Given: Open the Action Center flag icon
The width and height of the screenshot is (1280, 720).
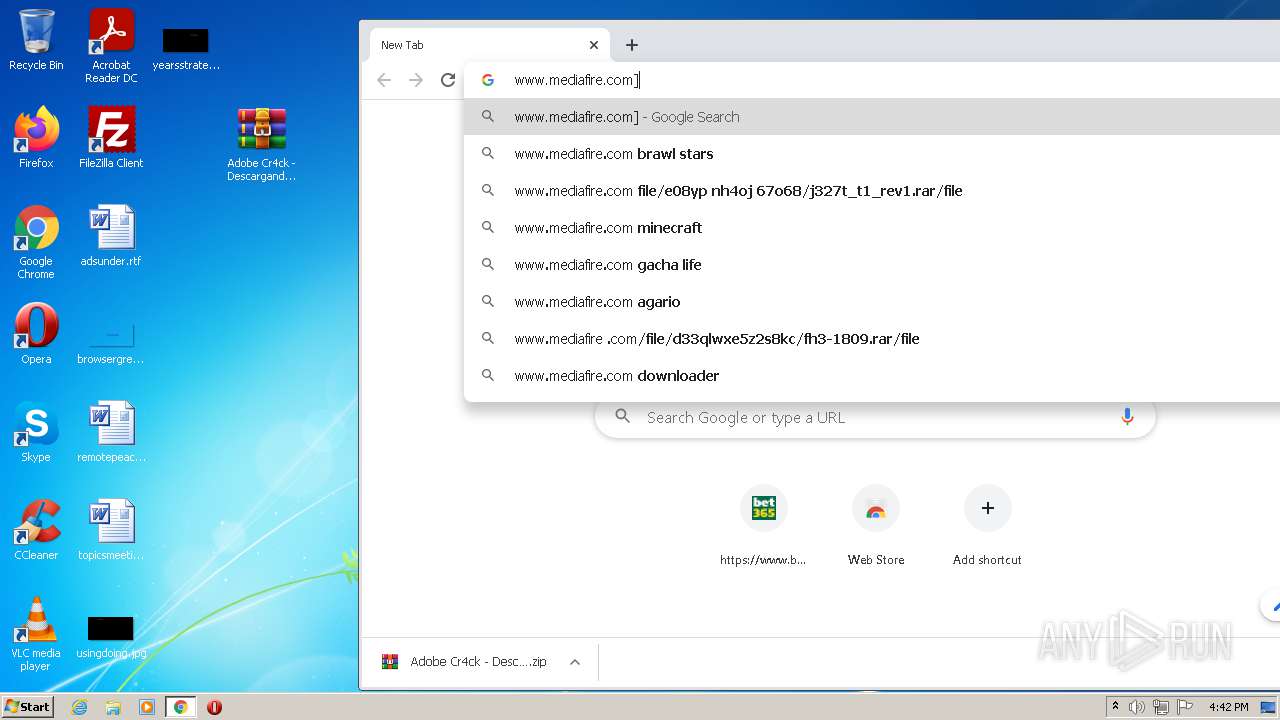Looking at the screenshot, I should [1184, 707].
